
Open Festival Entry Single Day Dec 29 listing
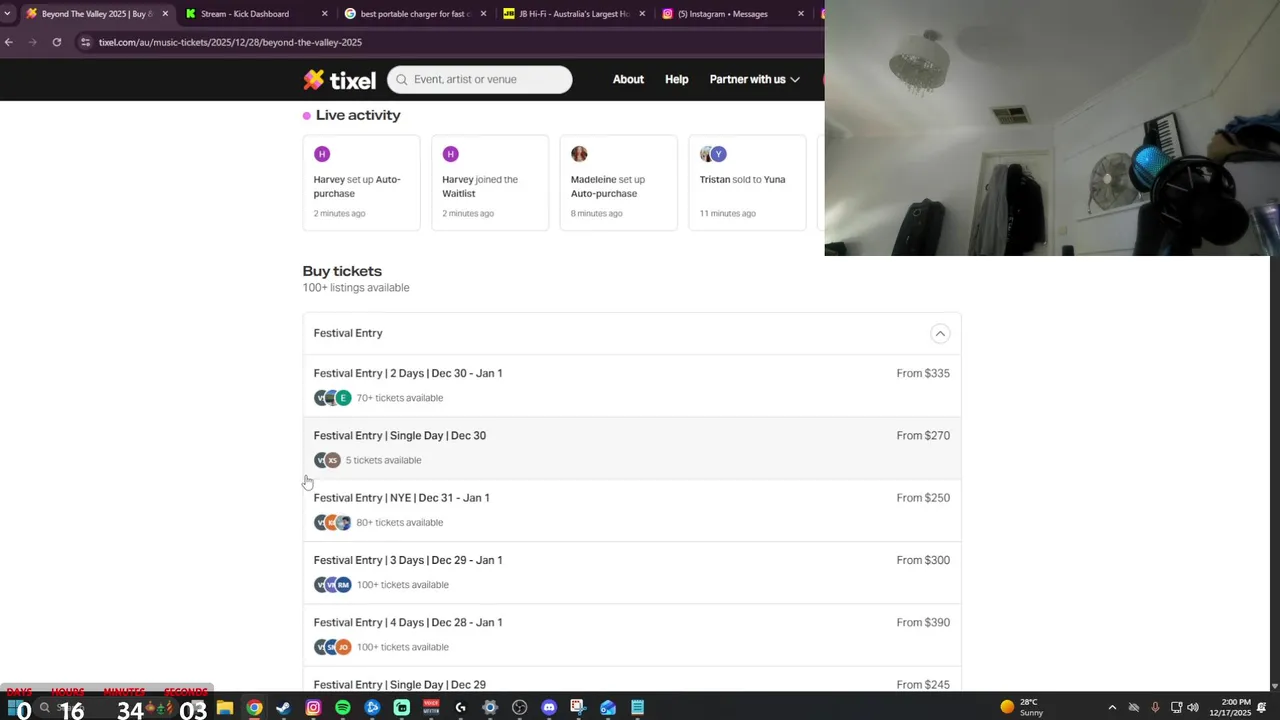[x=632, y=680]
